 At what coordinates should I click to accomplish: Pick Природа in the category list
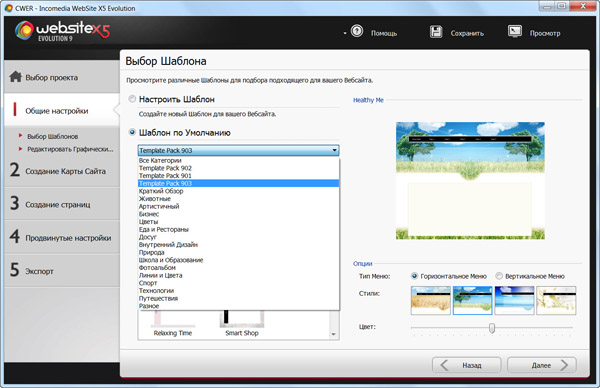[238, 252]
